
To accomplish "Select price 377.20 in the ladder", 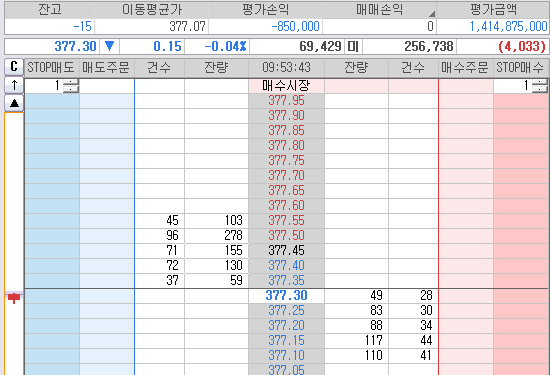I will coord(286,326).
